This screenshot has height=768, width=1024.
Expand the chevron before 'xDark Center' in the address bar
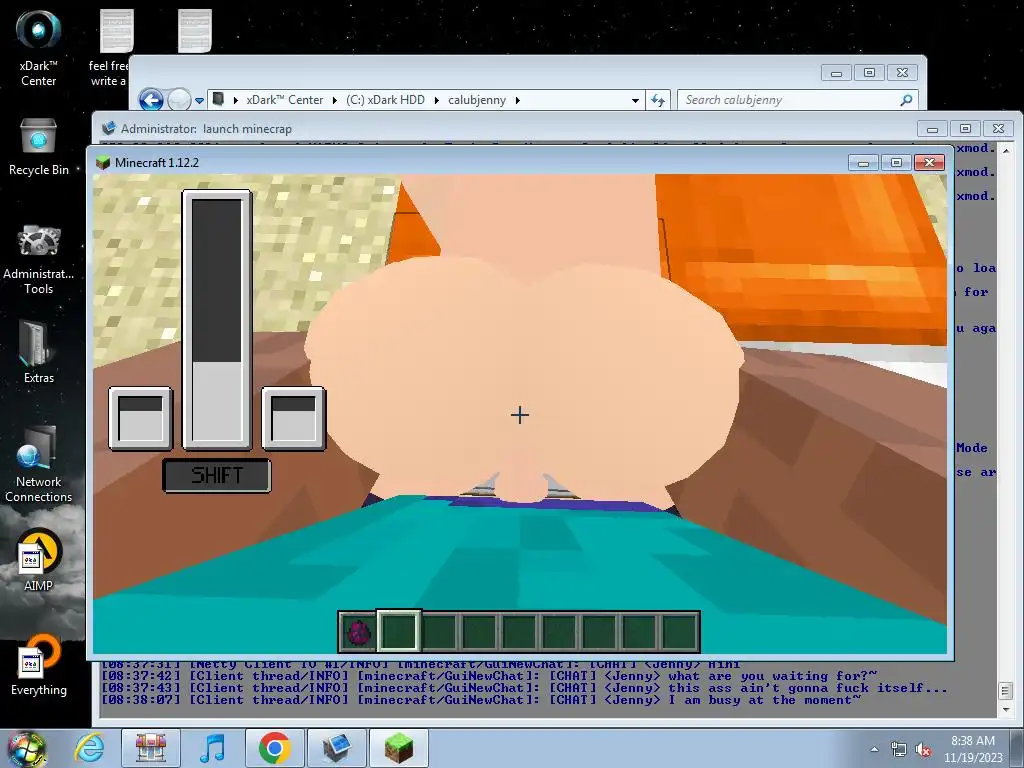point(236,100)
